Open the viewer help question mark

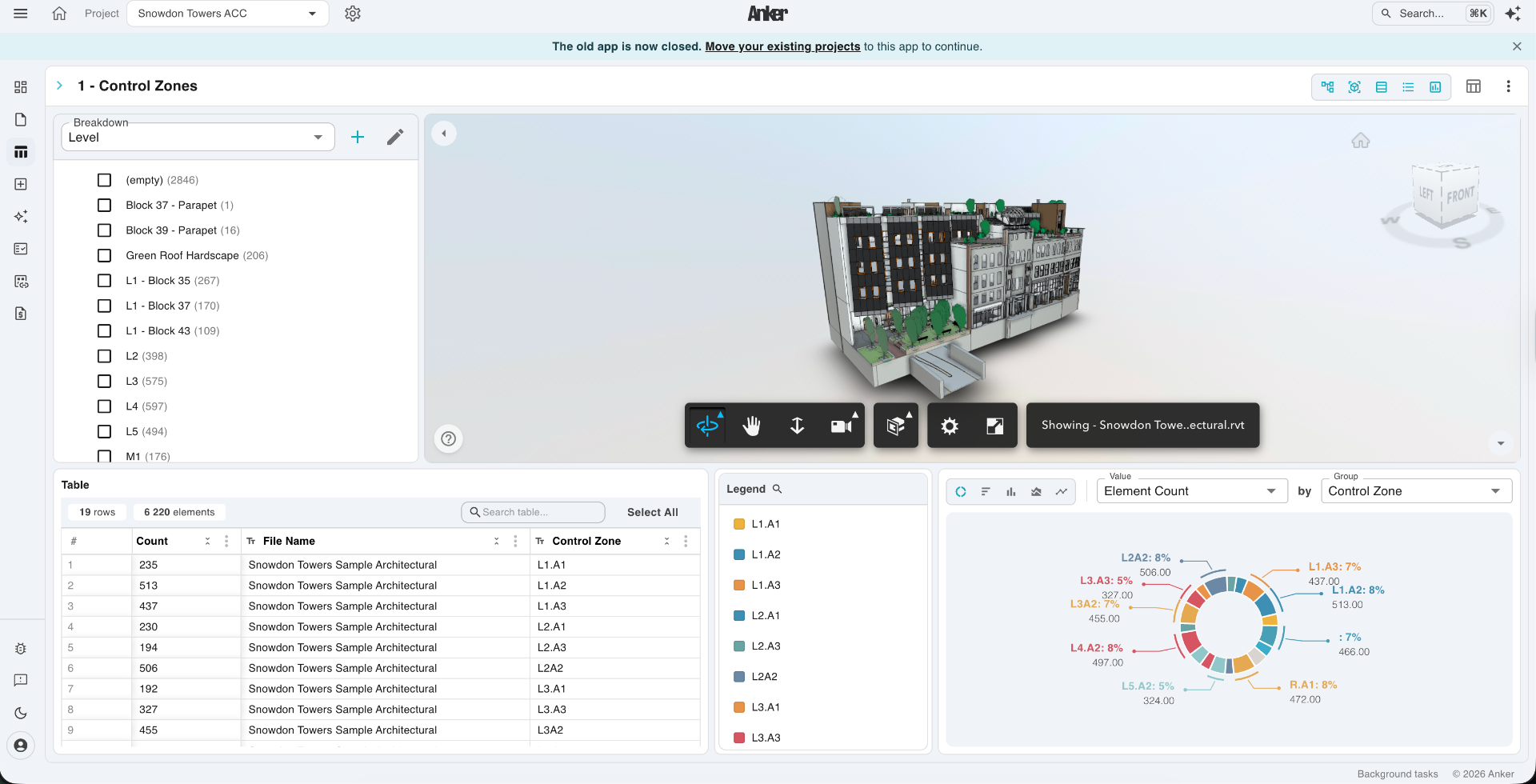[x=449, y=438]
